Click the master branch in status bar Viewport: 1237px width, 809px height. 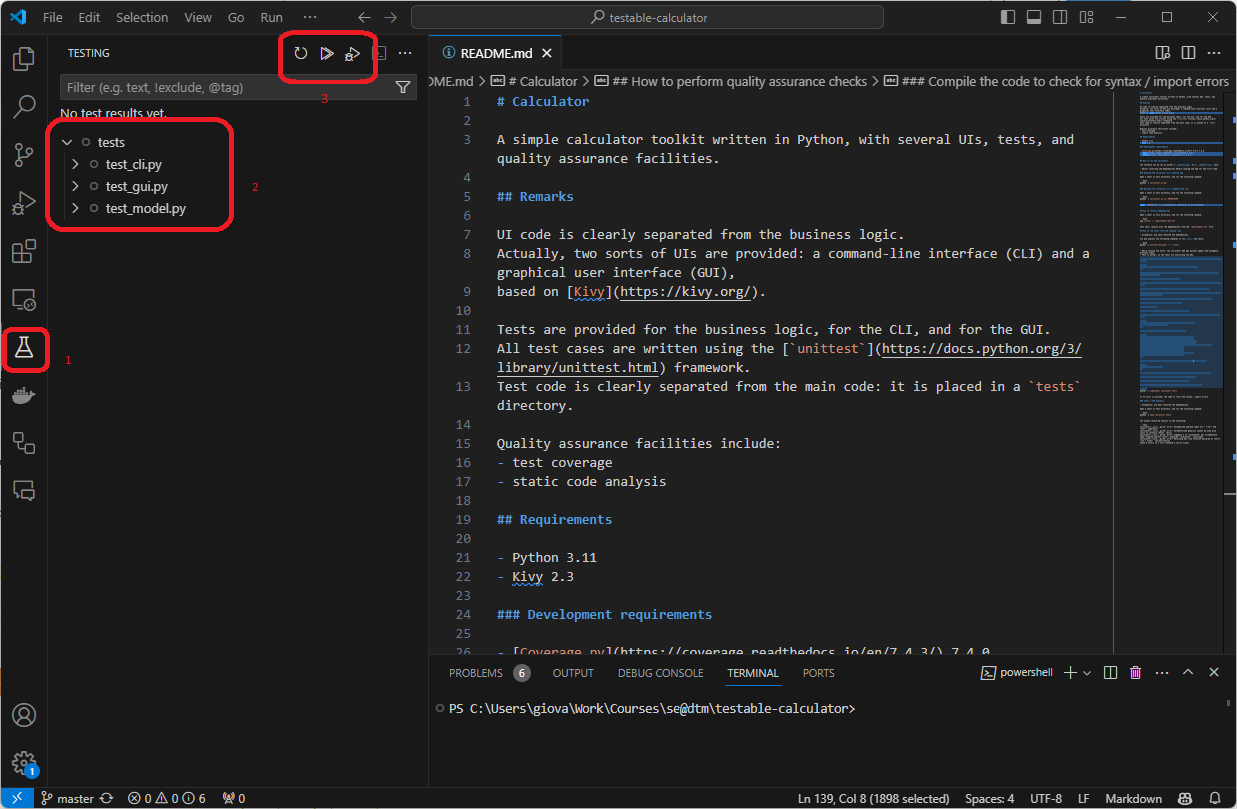point(67,798)
